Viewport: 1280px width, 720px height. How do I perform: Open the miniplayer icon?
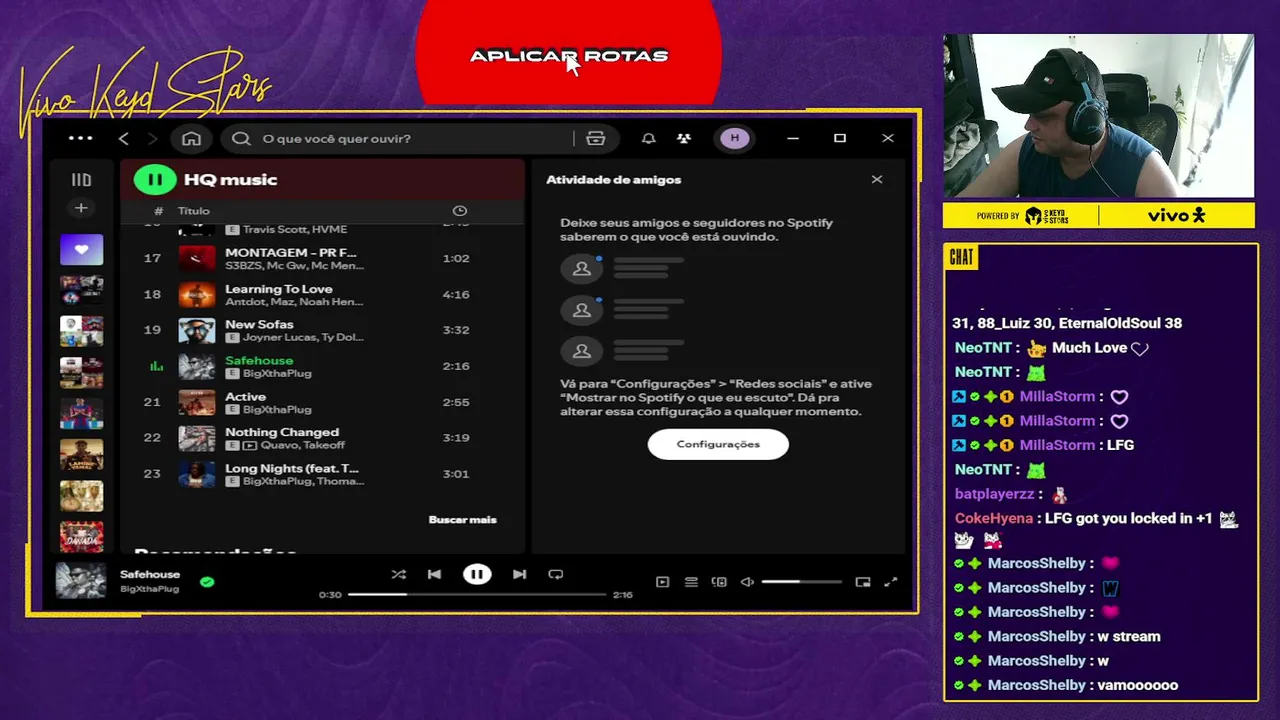863,582
